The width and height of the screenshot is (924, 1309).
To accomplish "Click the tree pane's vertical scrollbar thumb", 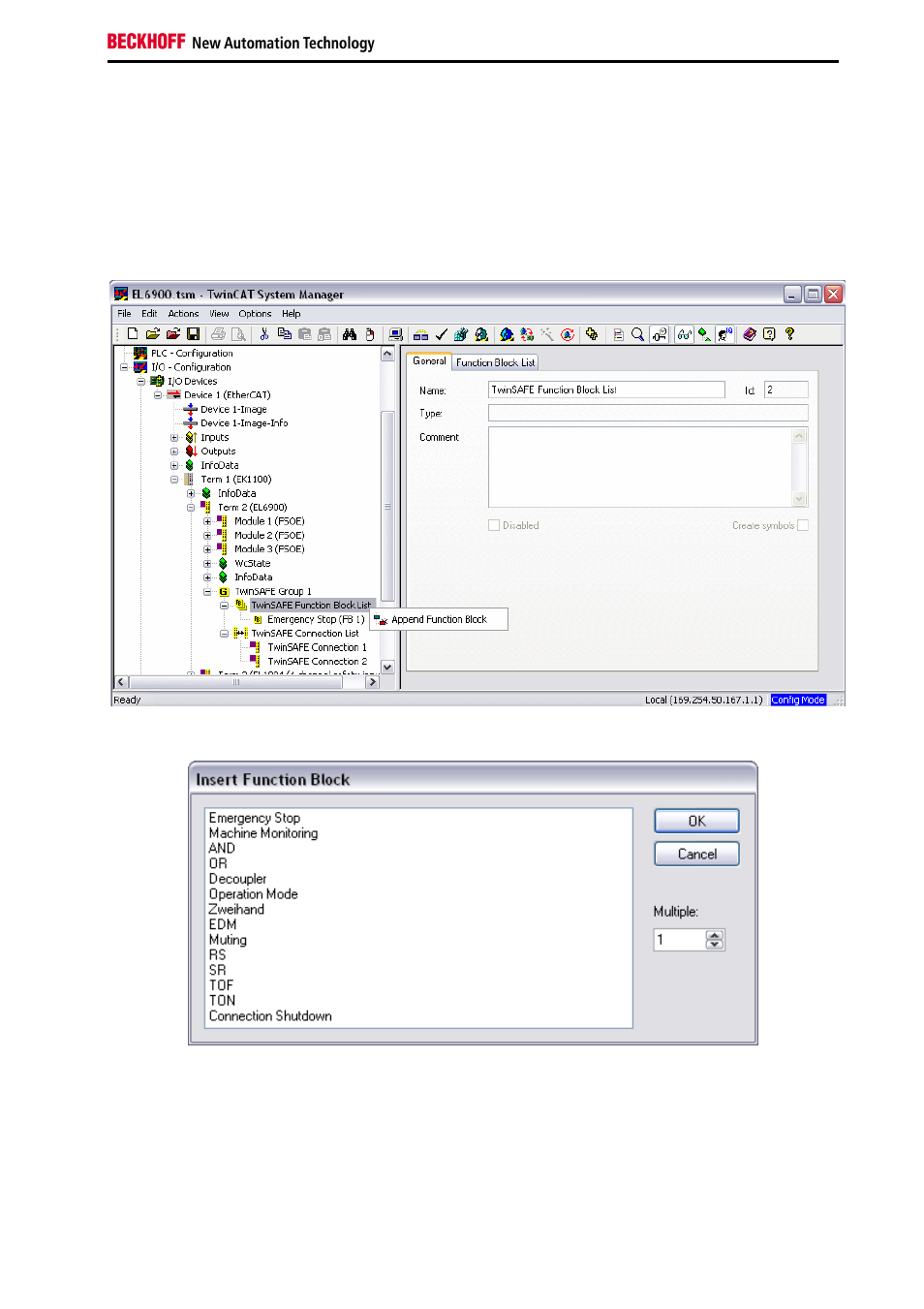I will pos(387,507).
